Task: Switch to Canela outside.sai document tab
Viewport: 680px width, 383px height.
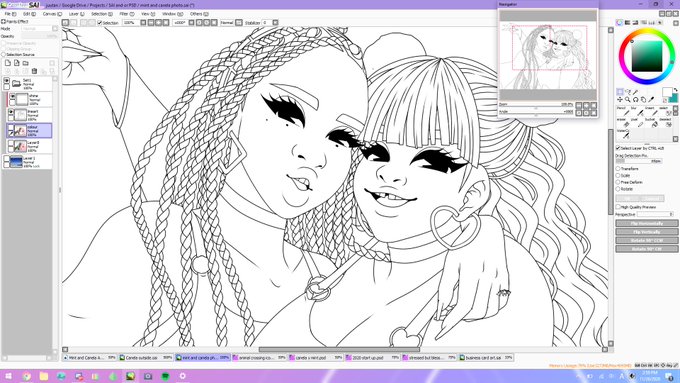Action: 146,358
